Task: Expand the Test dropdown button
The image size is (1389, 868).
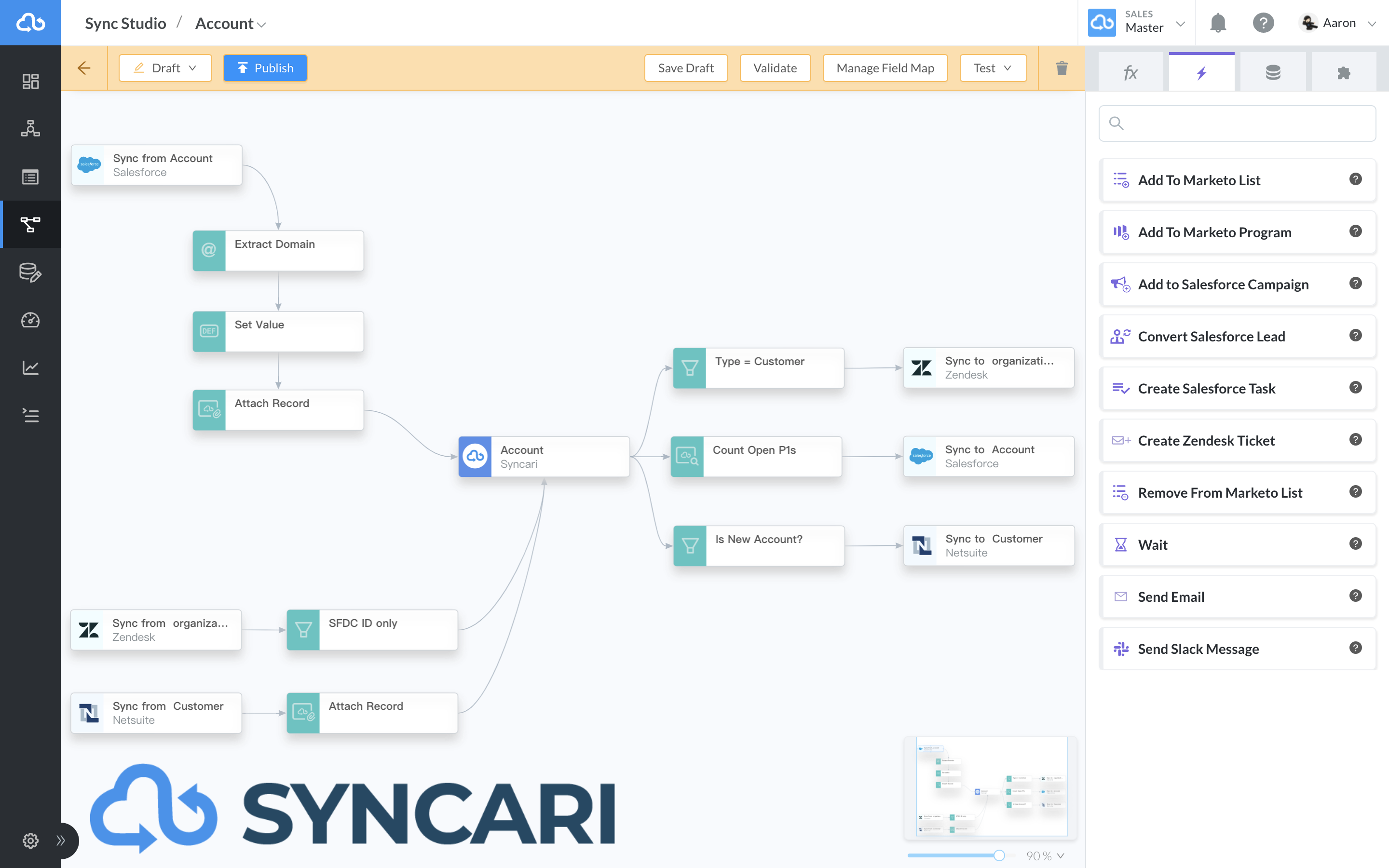Action: [x=993, y=68]
